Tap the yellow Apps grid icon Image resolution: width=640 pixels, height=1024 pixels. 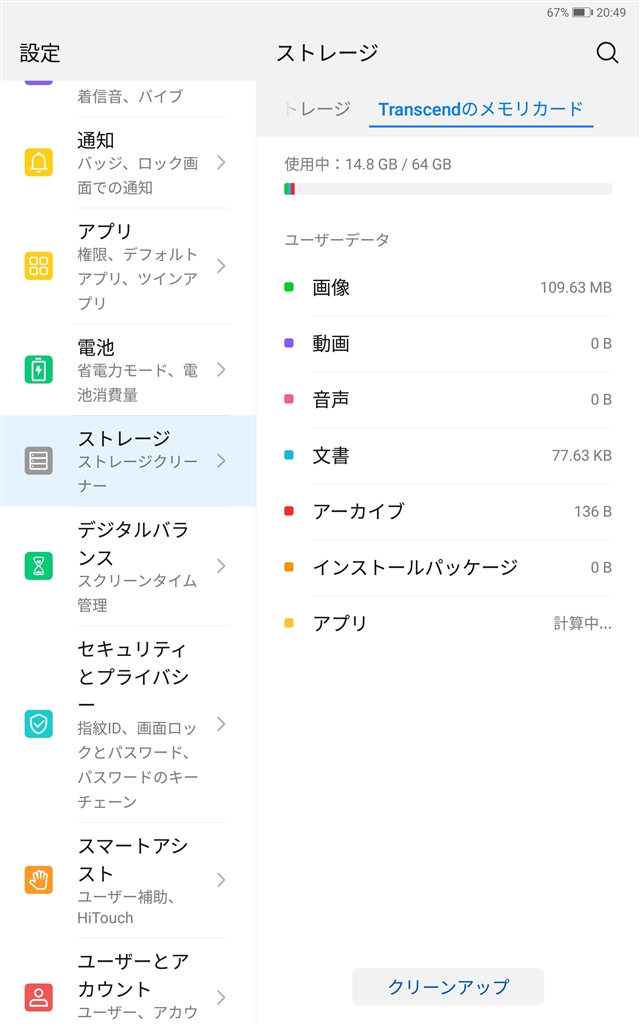(39, 266)
